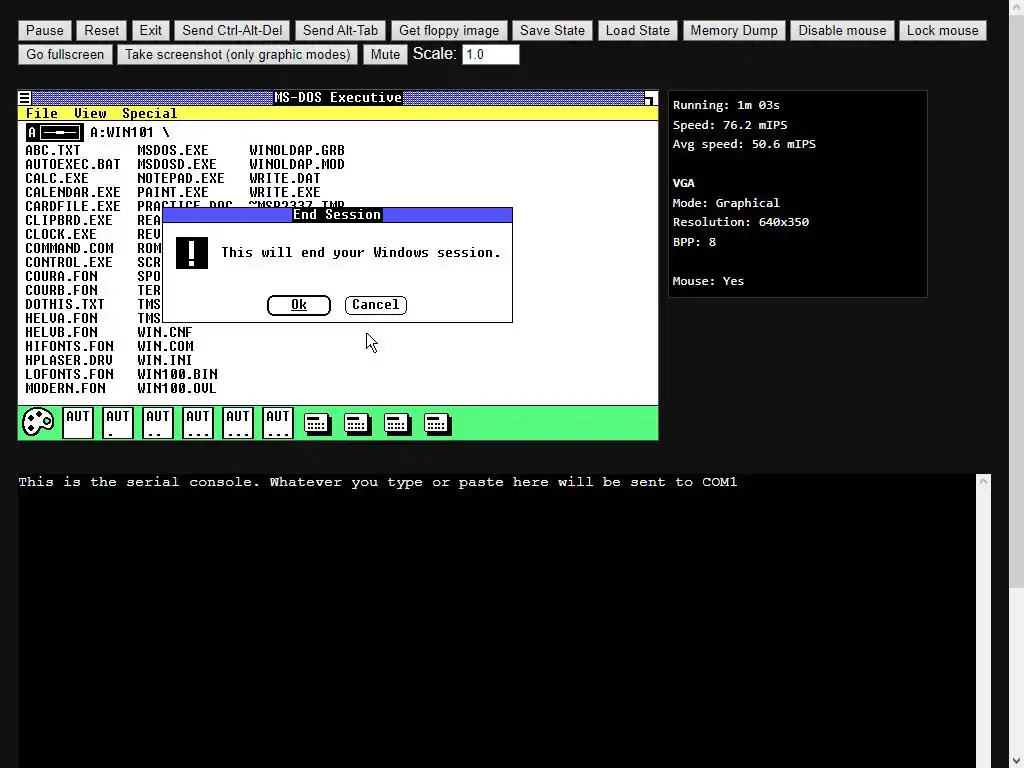The width and height of the screenshot is (1024, 768).
Task: Select WINOLDAP.GRB file
Action: [x=297, y=150]
